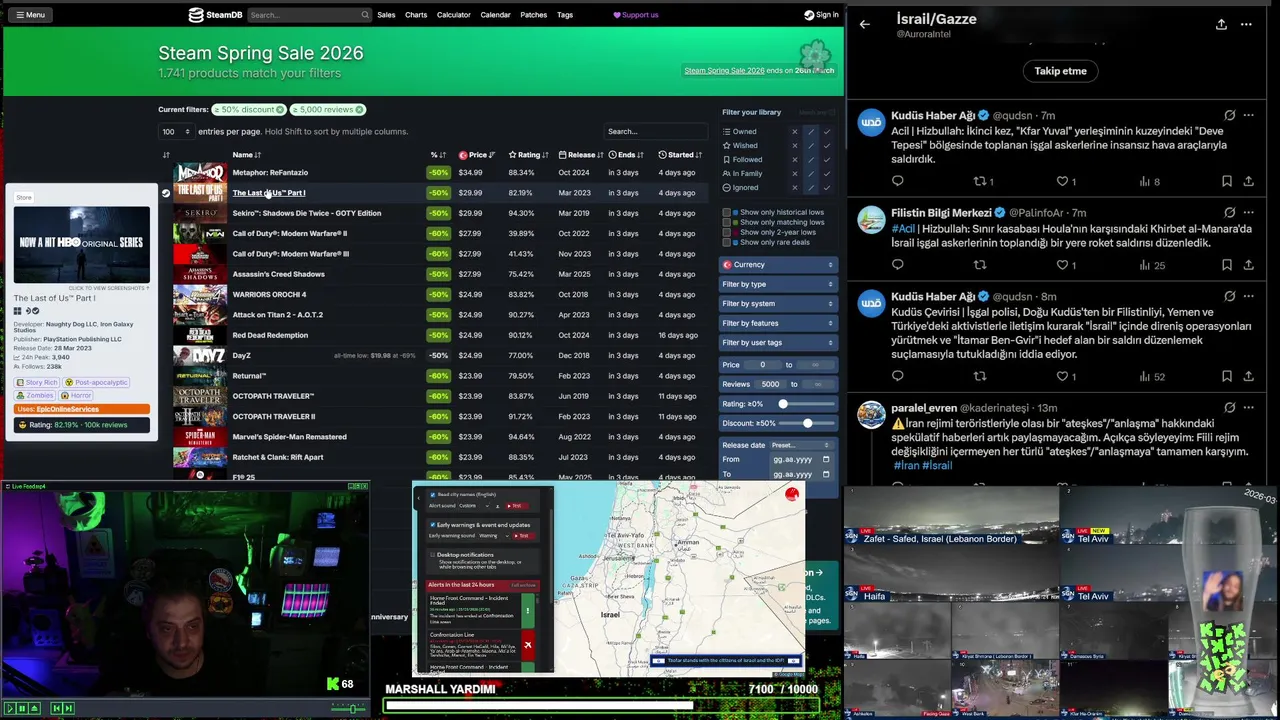This screenshot has height=720, width=1280.
Task: Open the From date calendar picker
Action: (x=826, y=460)
